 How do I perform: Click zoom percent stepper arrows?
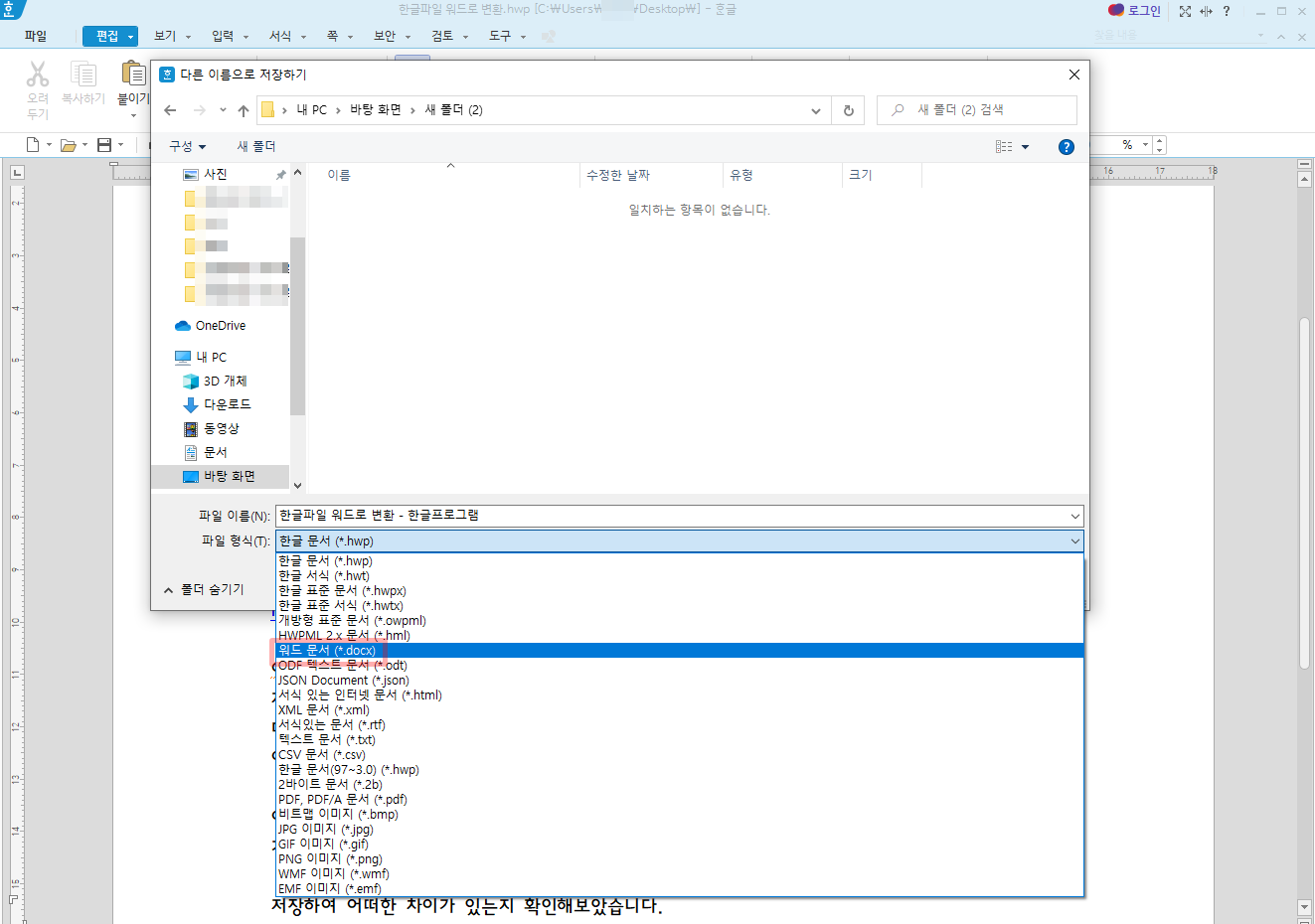point(1160,145)
